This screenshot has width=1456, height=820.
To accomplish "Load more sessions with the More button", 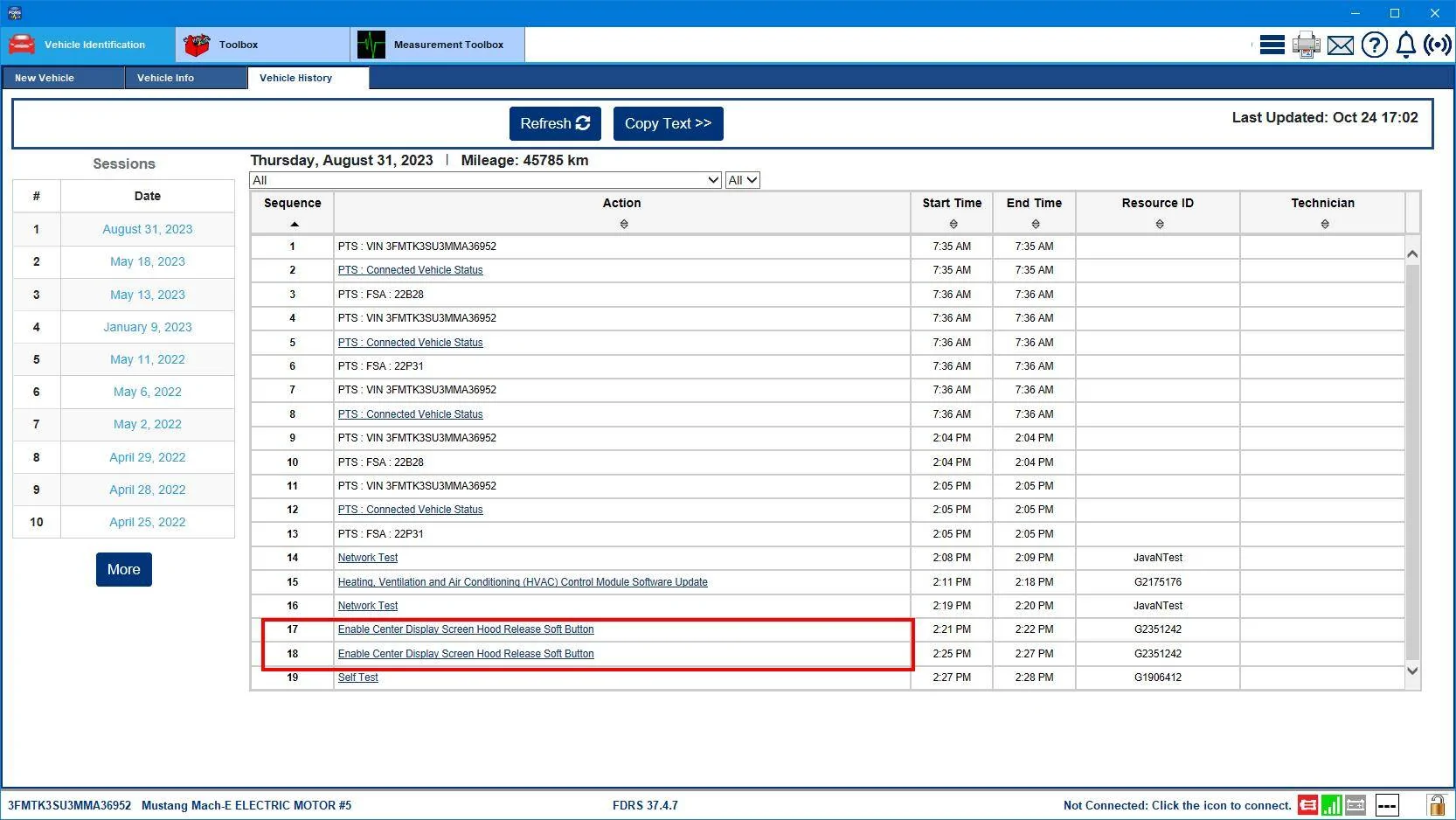I will pyautogui.click(x=124, y=570).
